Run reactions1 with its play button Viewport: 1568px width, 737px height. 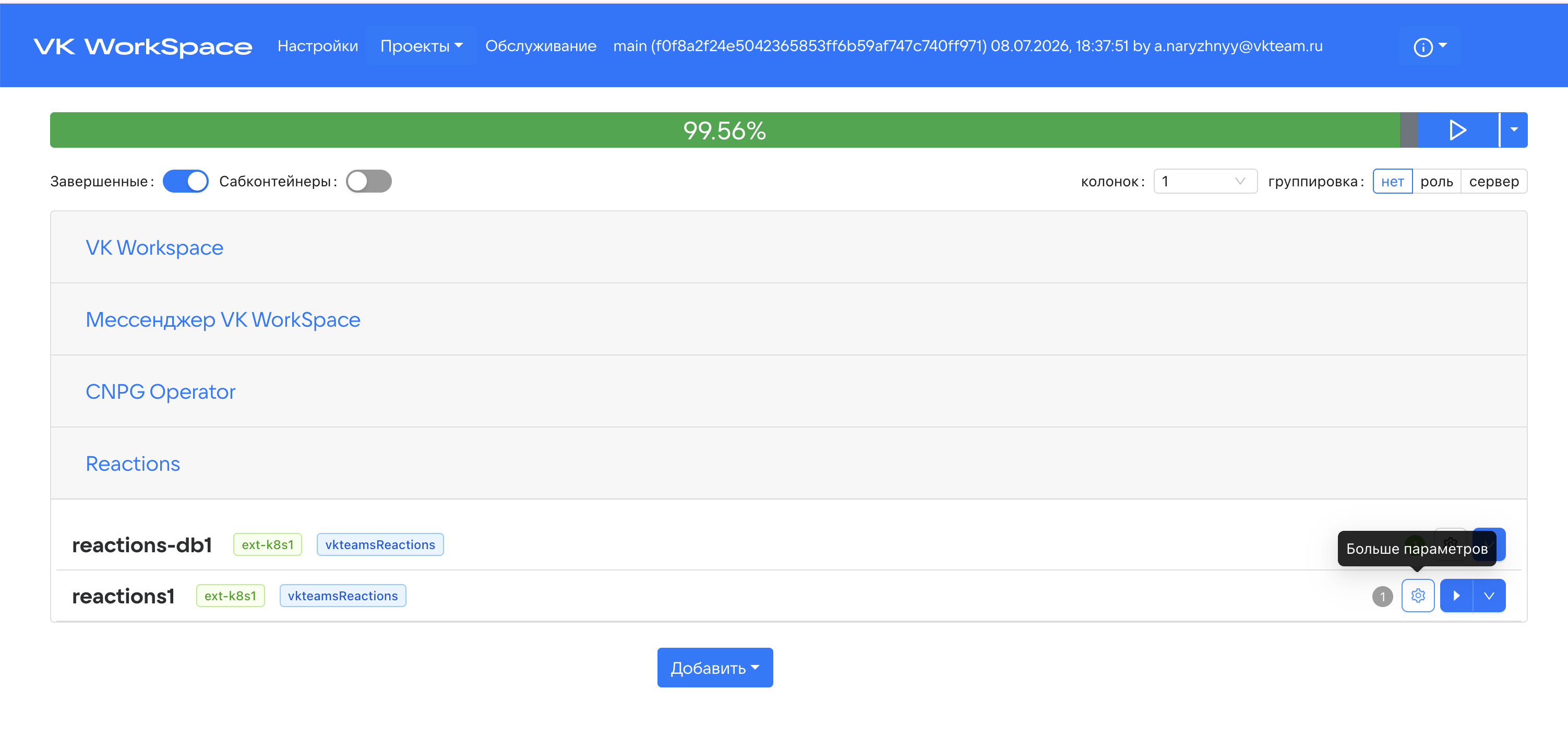[1456, 595]
